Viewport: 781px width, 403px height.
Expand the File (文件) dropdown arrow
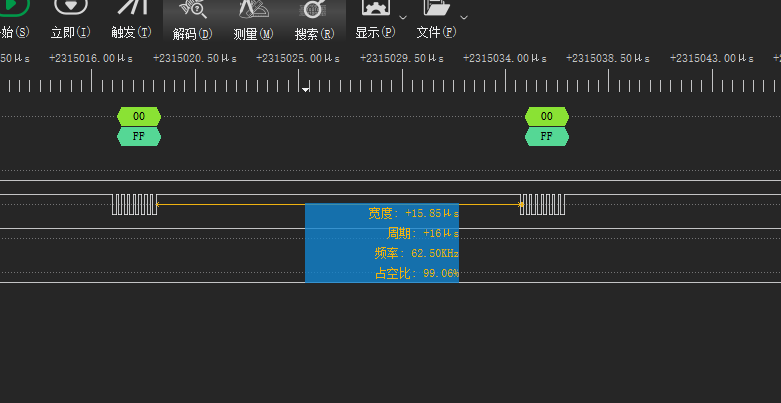(x=463, y=17)
